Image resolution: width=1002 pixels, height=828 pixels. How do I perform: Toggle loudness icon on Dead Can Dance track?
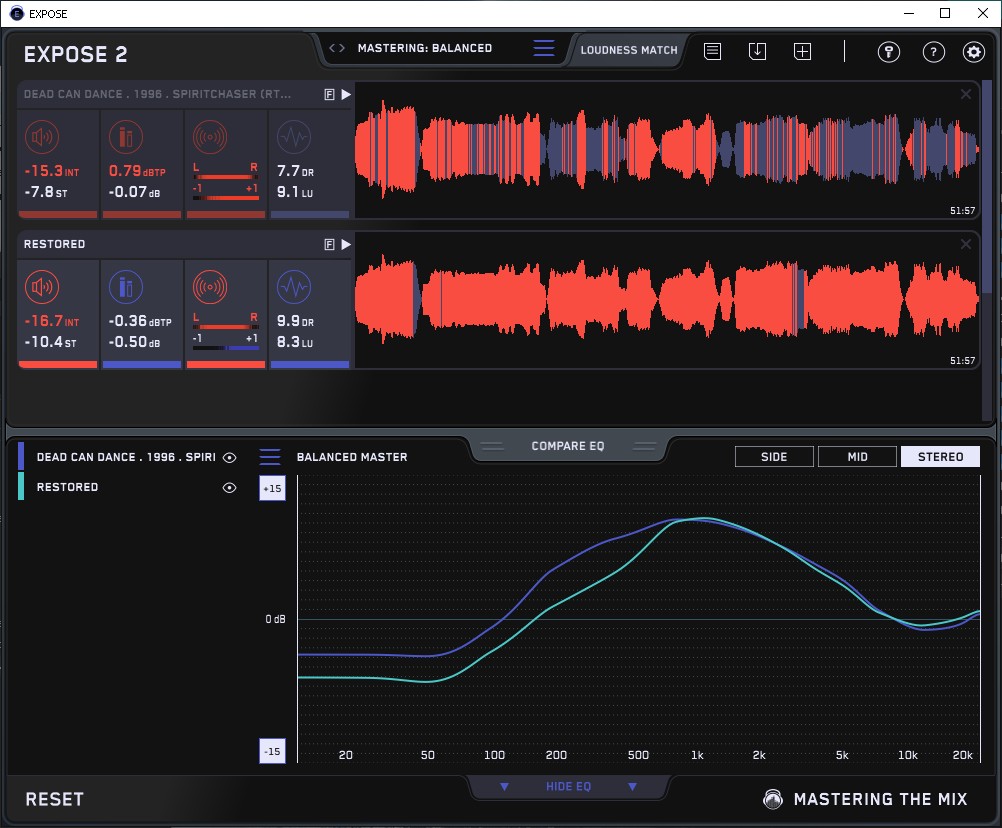click(42, 137)
